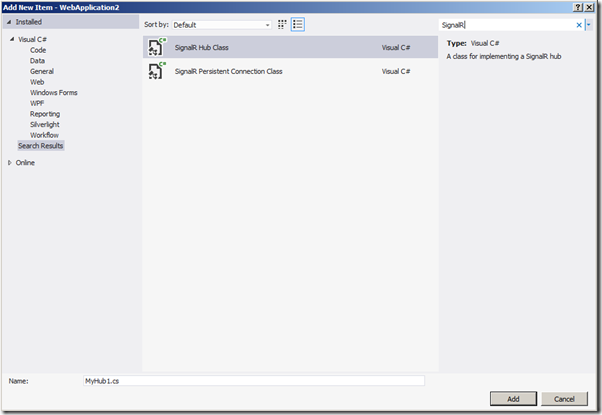Select the Visual C# node label

point(32,39)
